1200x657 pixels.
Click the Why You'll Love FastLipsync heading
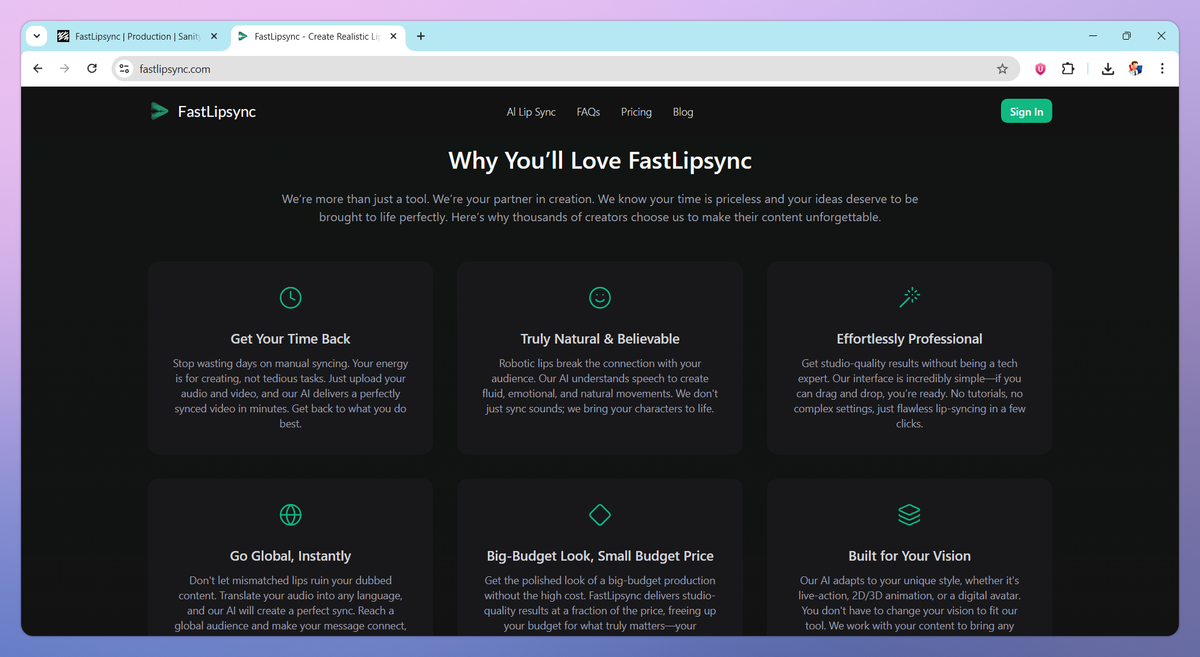pos(600,161)
